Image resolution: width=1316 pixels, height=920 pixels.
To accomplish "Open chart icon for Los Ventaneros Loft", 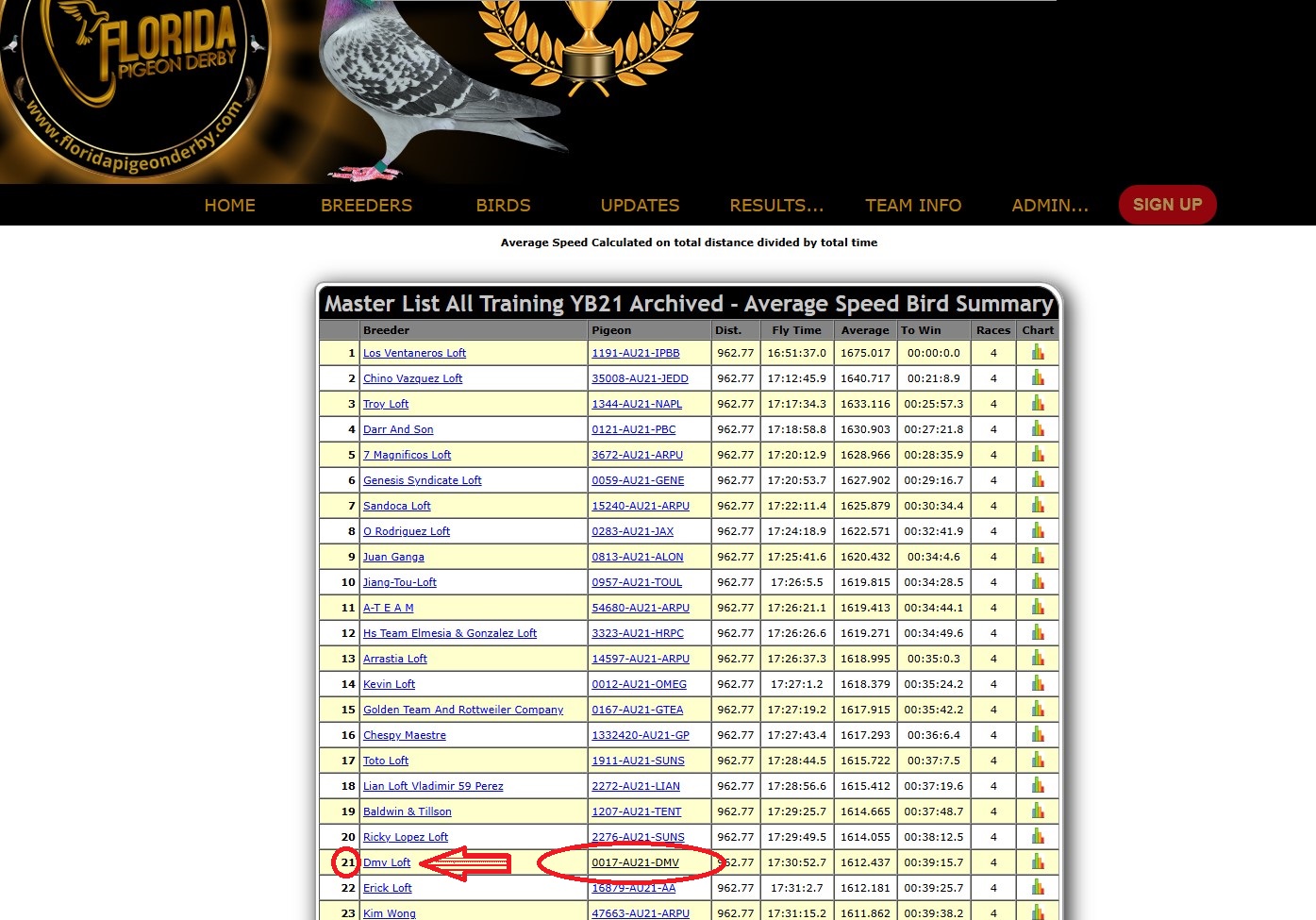I will 1038,353.
